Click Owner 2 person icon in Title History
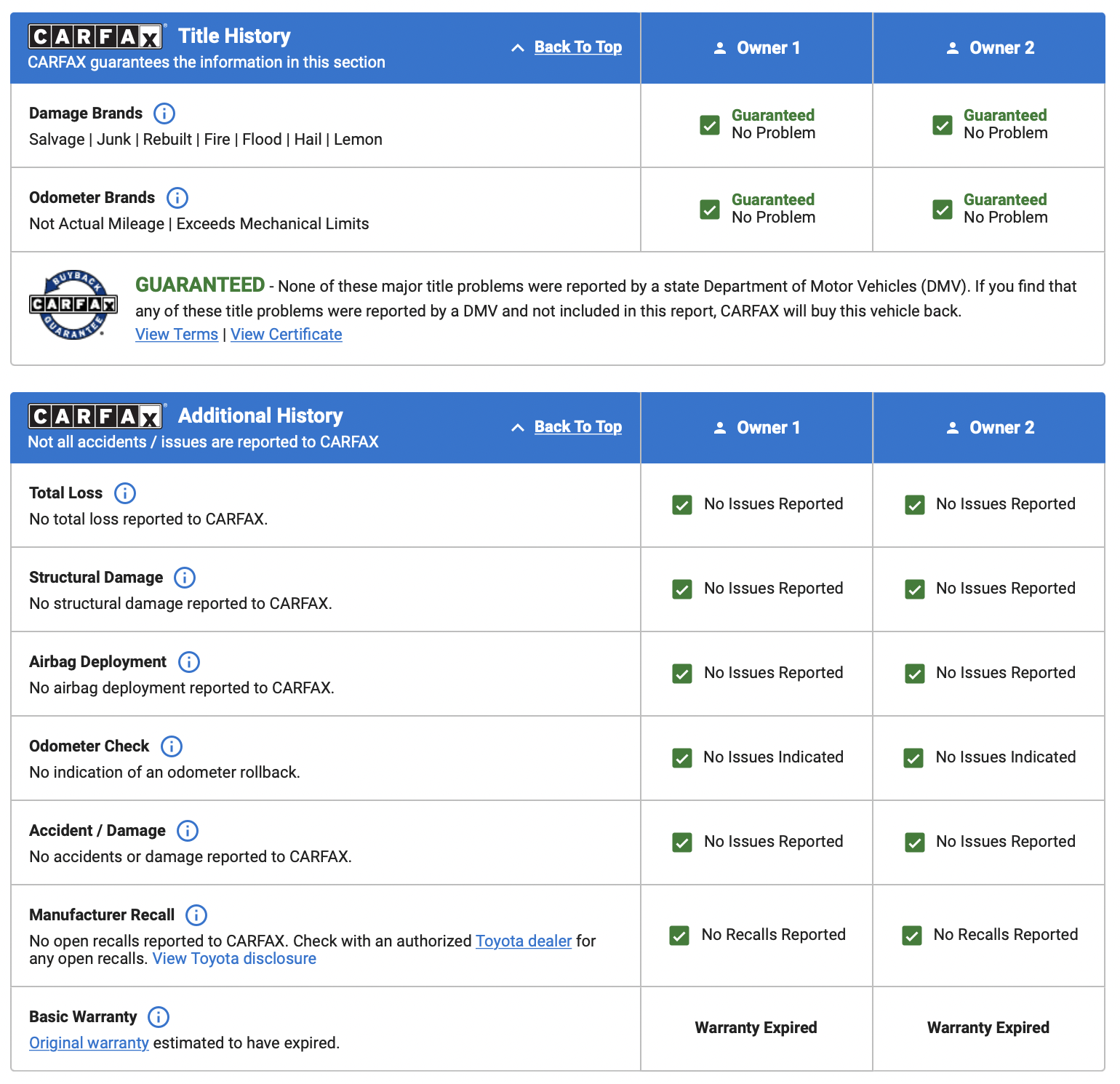1120x1084 pixels. pyautogui.click(x=953, y=48)
